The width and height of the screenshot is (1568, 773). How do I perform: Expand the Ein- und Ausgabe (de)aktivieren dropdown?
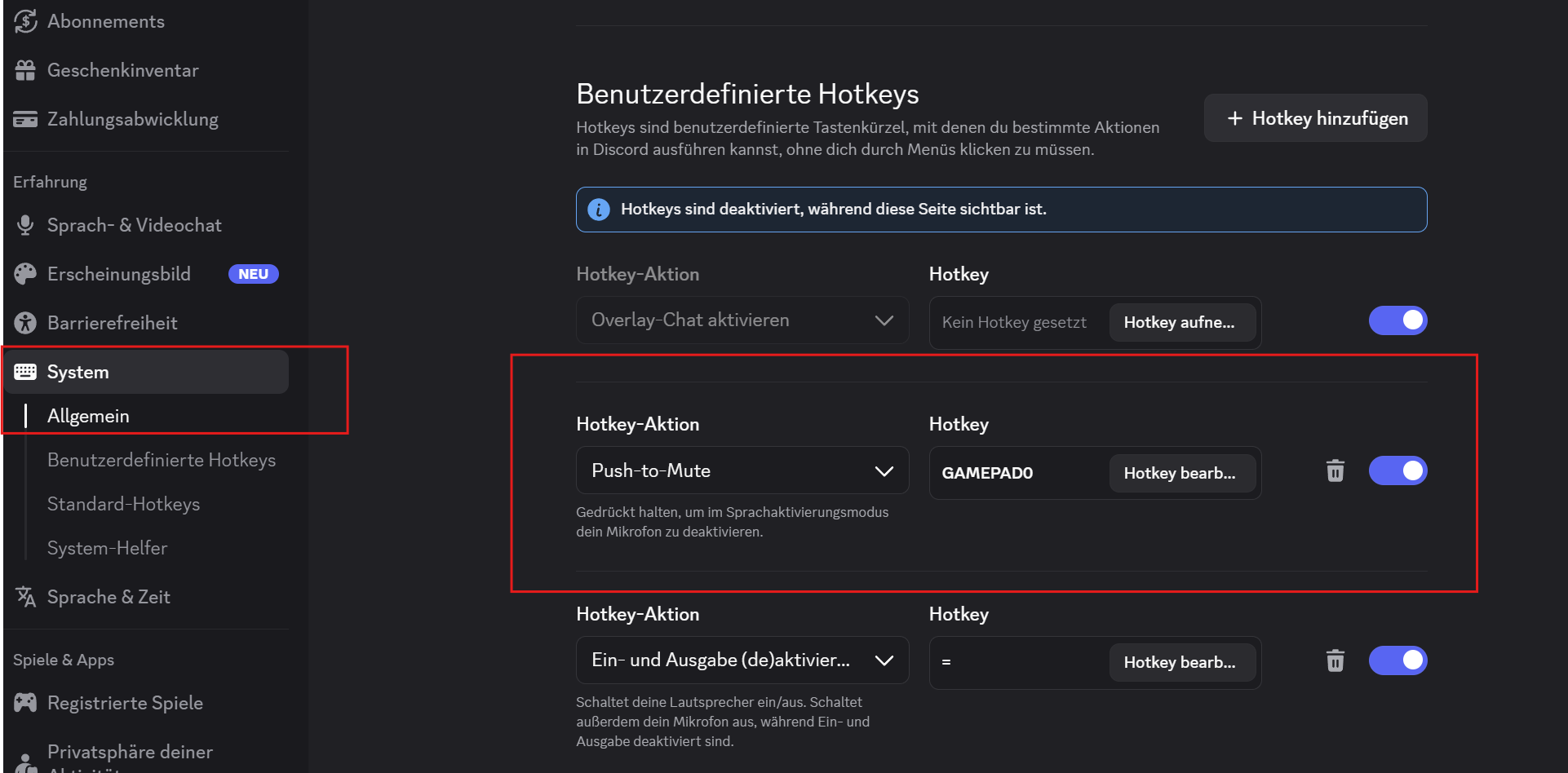coord(742,660)
